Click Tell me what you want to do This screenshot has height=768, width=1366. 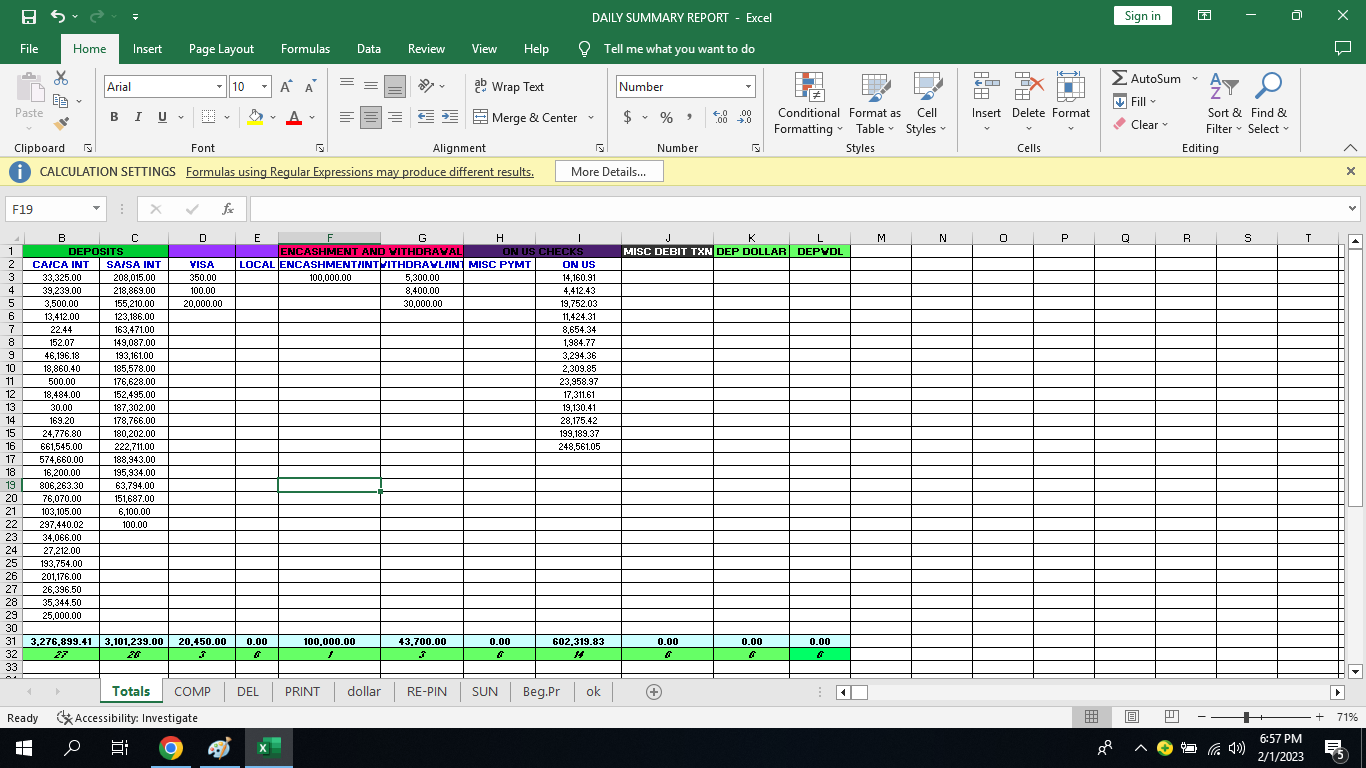point(679,48)
